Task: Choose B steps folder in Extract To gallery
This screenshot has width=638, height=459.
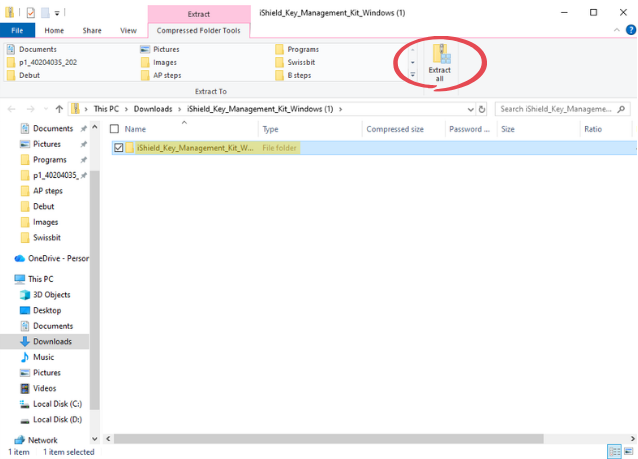Action: [299, 75]
